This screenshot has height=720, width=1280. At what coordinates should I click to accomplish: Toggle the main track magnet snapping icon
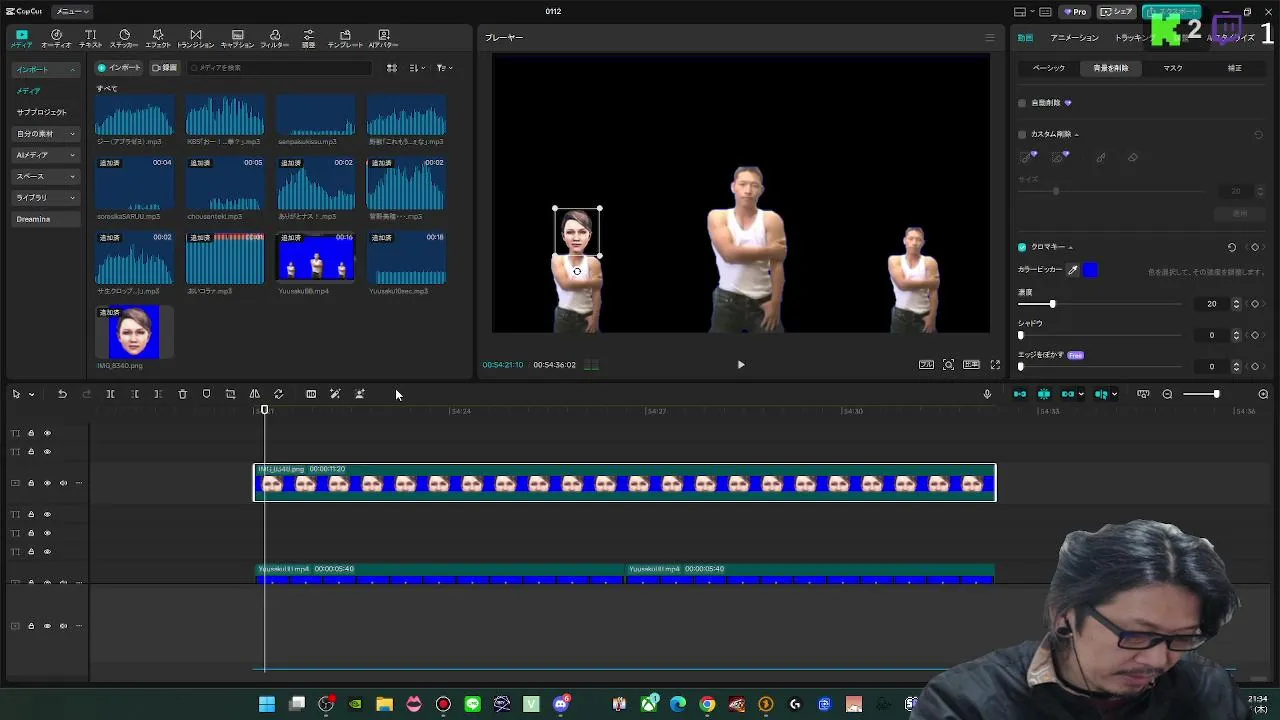click(x=1020, y=394)
